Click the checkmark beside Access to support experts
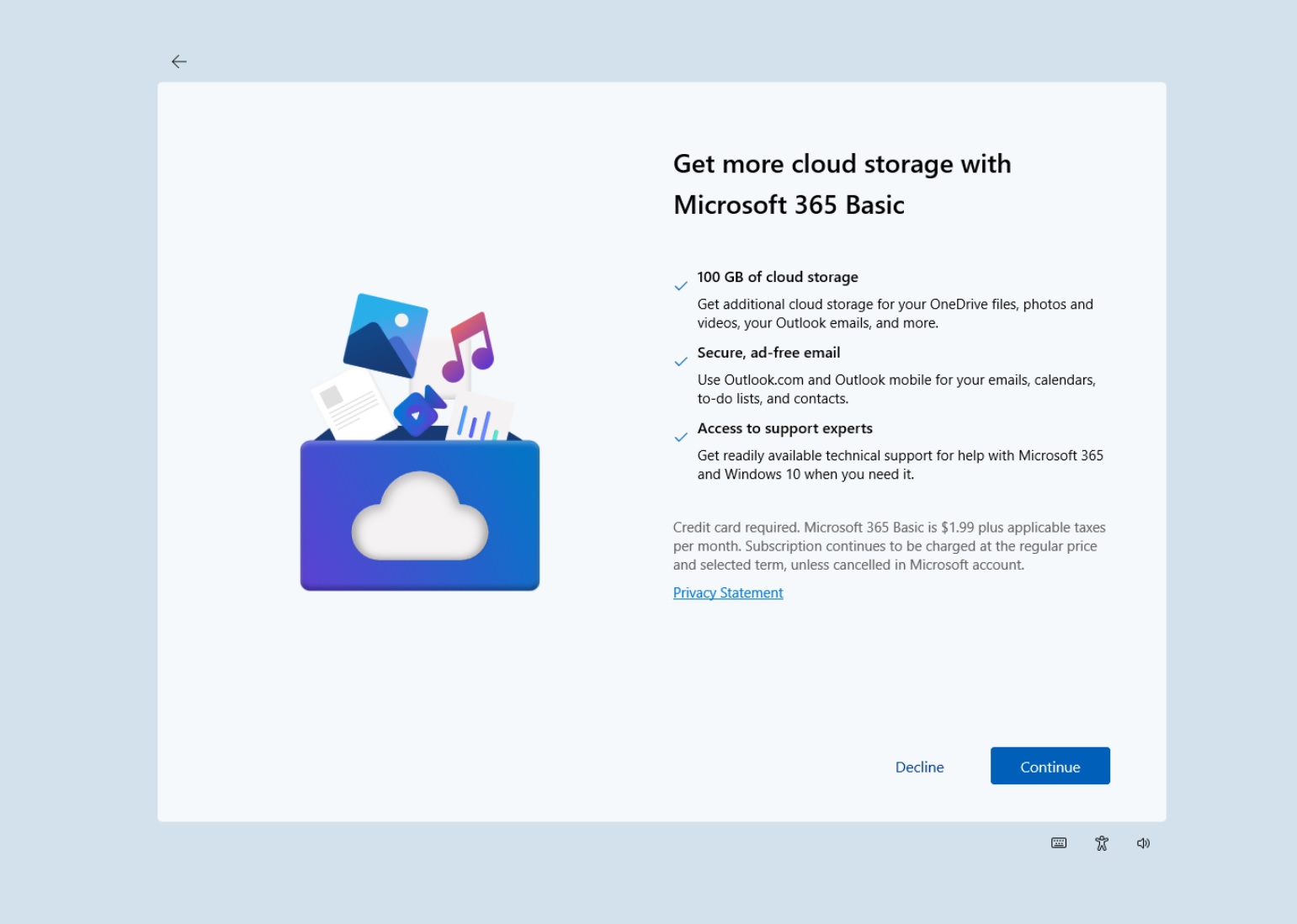1297x924 pixels. coord(681,437)
